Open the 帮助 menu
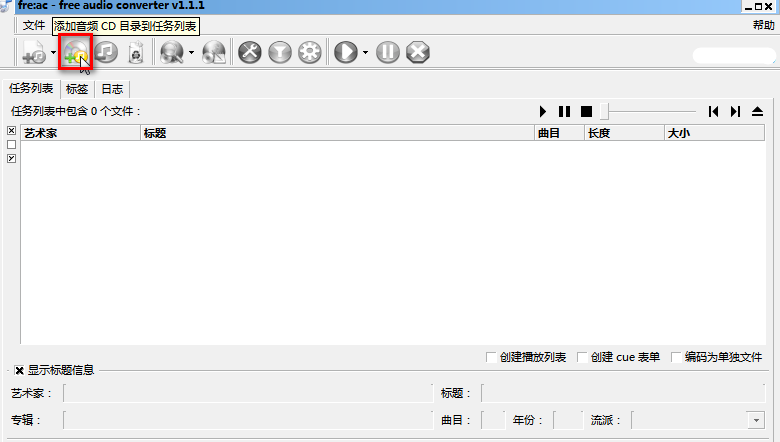The width and height of the screenshot is (780, 442). [764, 25]
